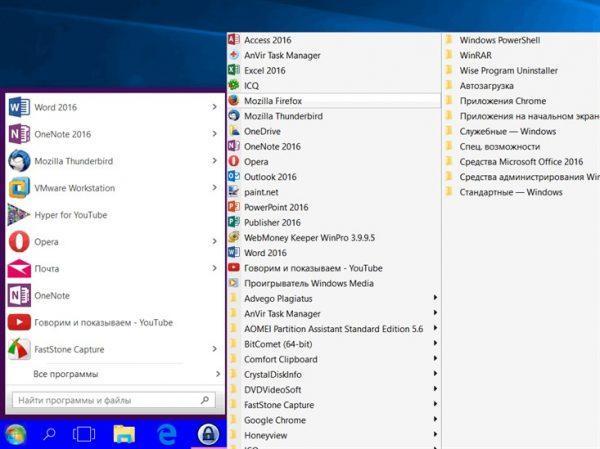Click the FastStone Capture icon in left pane
Viewport: 600px width, 449px height.
[19, 349]
